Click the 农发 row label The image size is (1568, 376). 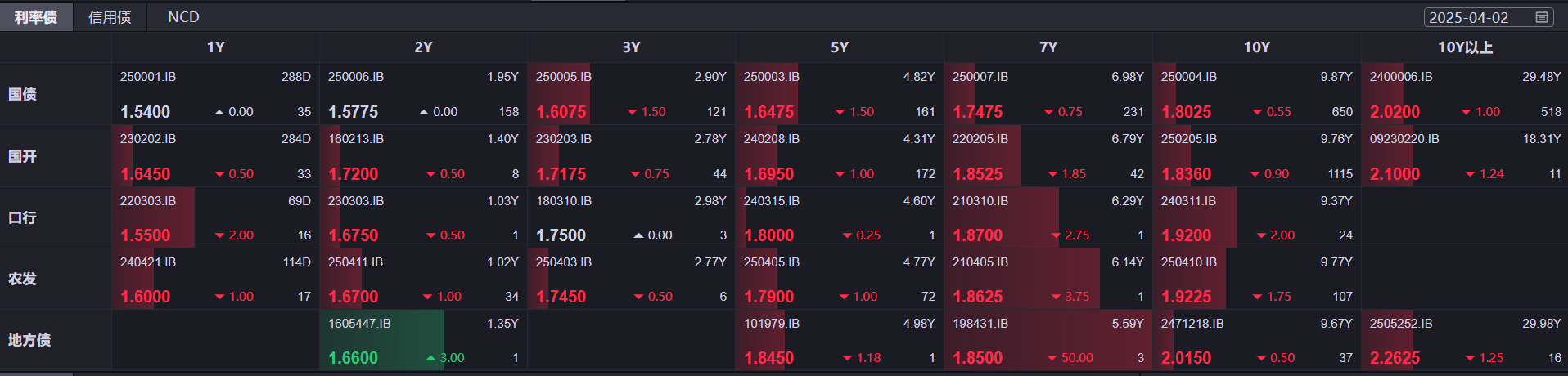coord(23,279)
